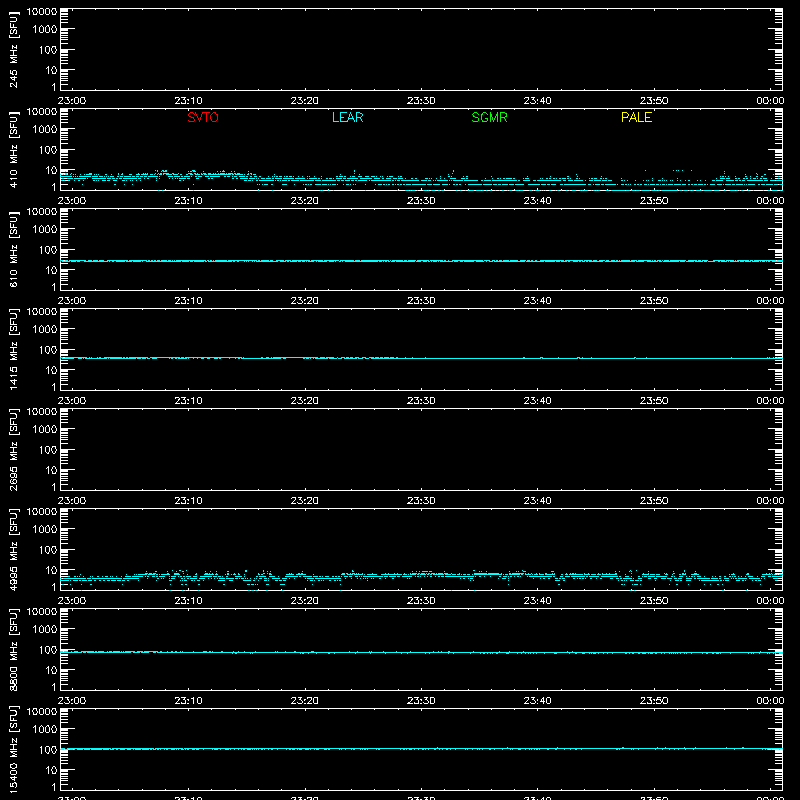800x800 pixels.
Task: Click the cyan LEAR station label
Action: click(x=347, y=117)
